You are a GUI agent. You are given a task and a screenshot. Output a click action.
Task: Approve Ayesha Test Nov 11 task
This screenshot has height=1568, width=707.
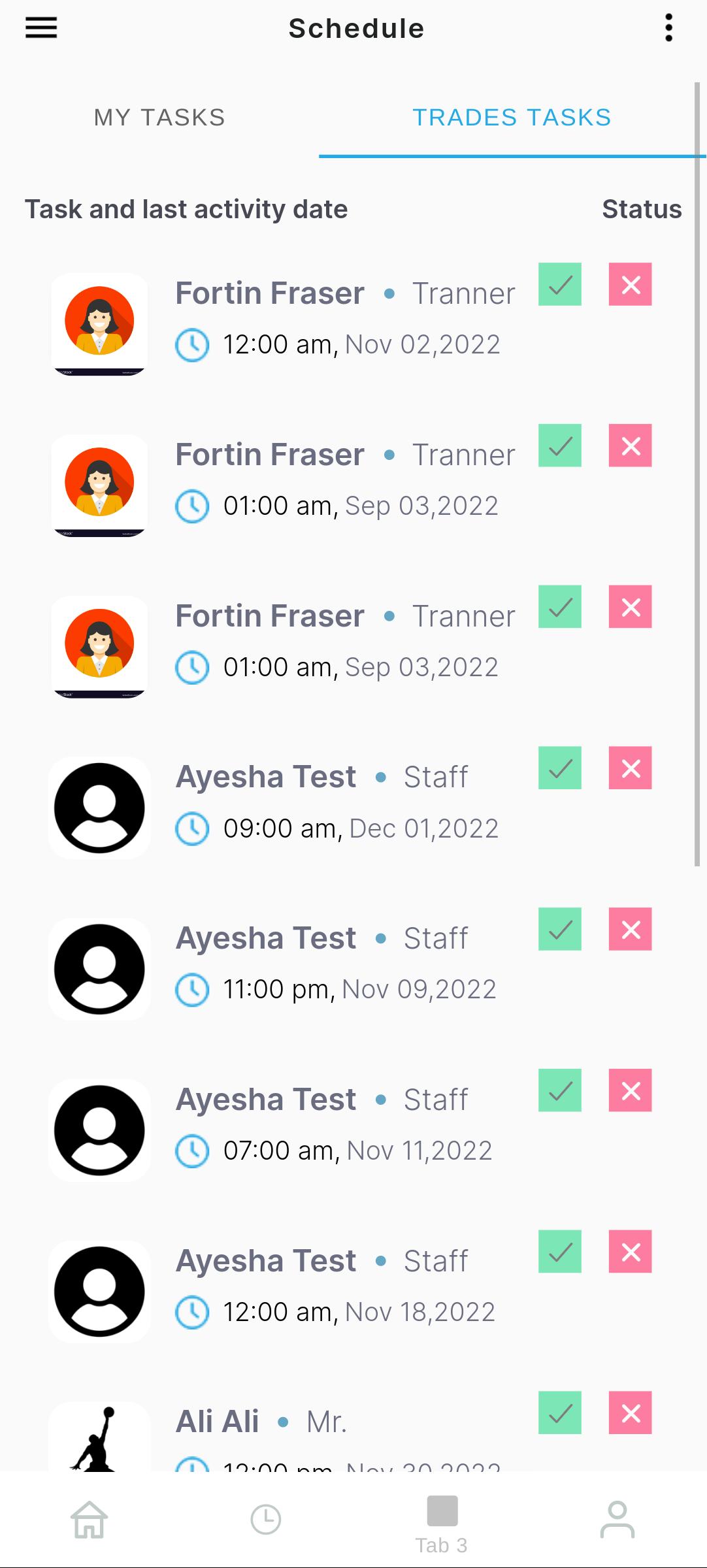[x=560, y=1090]
